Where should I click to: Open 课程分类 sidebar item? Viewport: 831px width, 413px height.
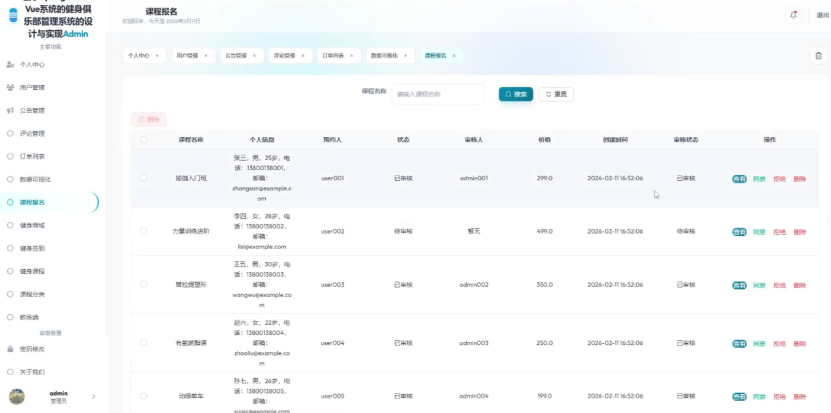pos(32,294)
